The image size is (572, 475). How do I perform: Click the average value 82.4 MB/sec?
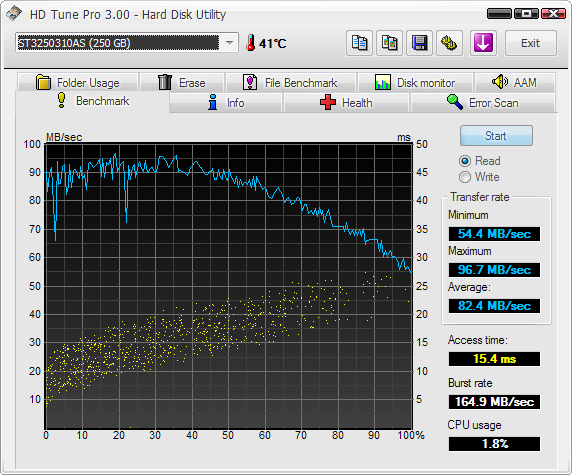pyautogui.click(x=494, y=305)
